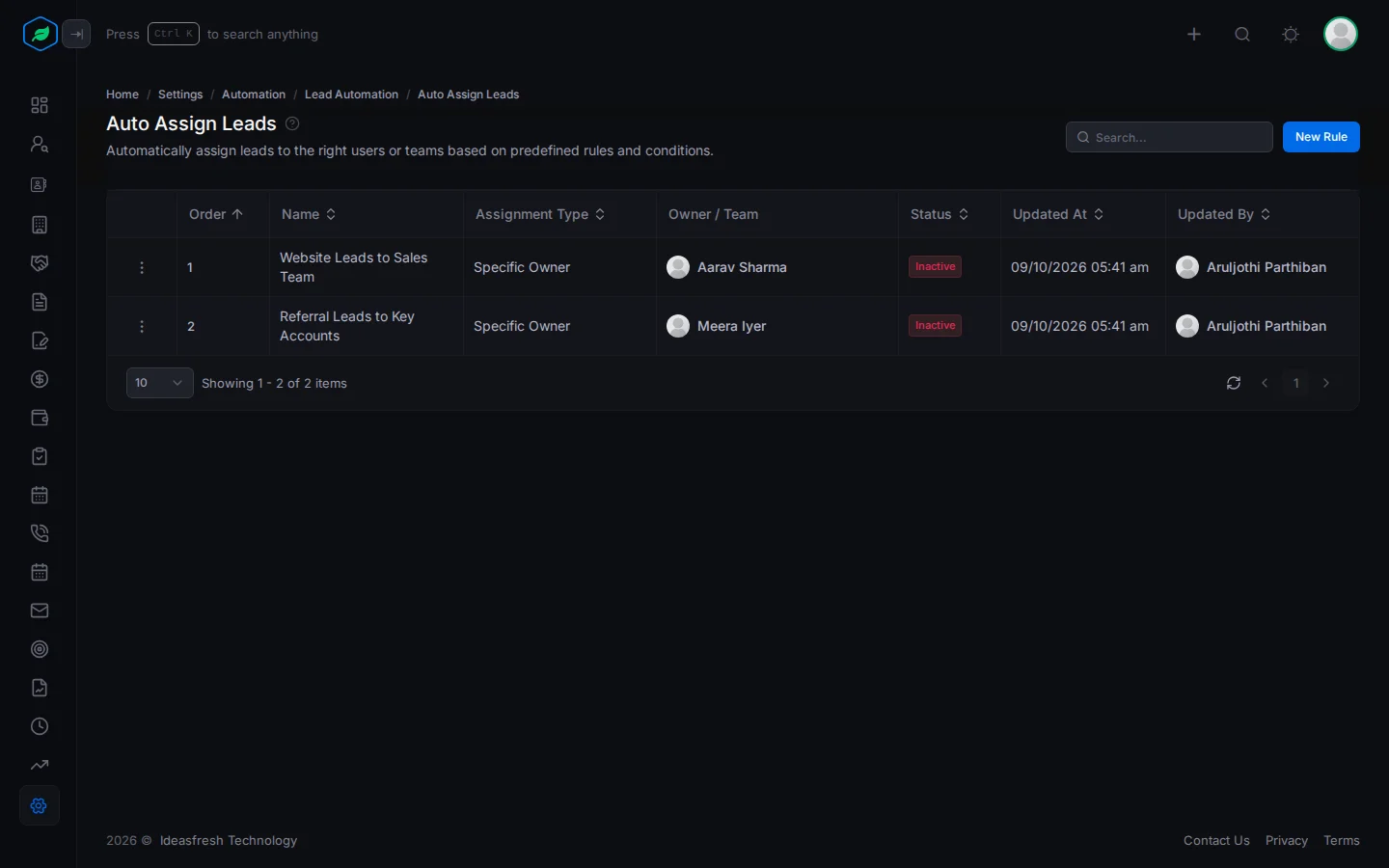This screenshot has width=1389, height=868.
Task: Sort the table by Name column
Action: [x=309, y=214]
